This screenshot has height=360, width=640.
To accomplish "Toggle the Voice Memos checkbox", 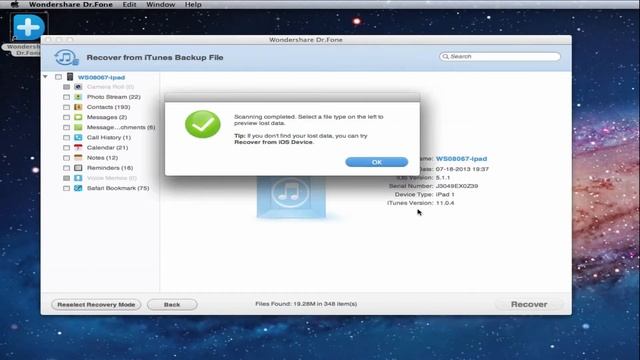I will (67, 178).
